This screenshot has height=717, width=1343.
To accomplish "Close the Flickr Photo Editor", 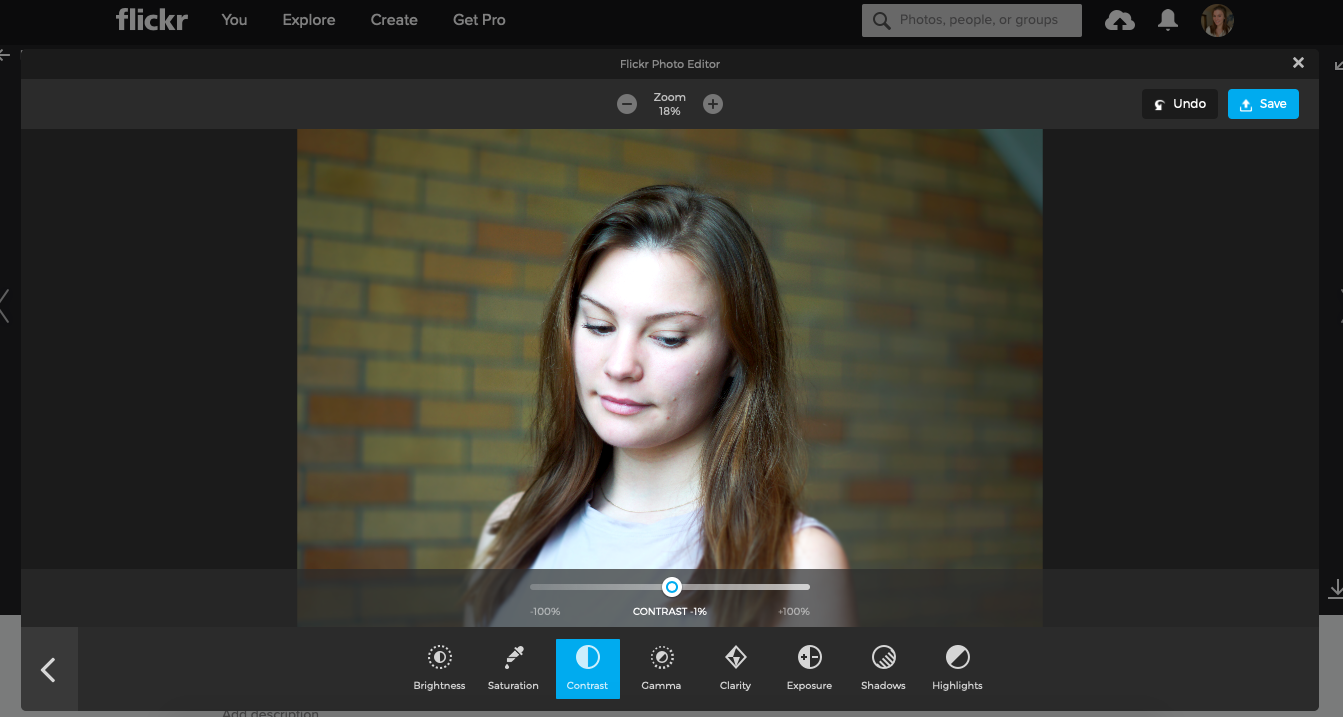I will point(1298,63).
